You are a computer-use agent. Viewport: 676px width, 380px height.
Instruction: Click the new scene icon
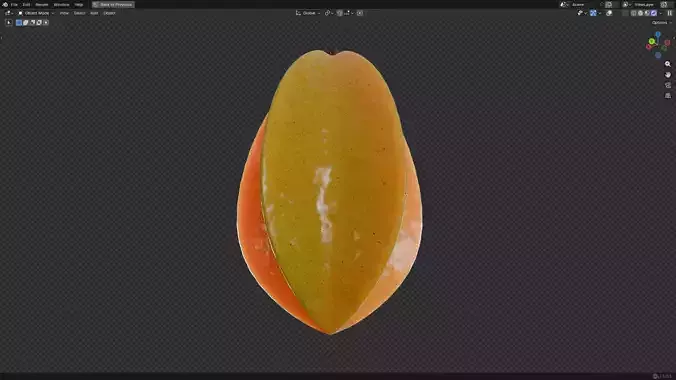tap(609, 4)
